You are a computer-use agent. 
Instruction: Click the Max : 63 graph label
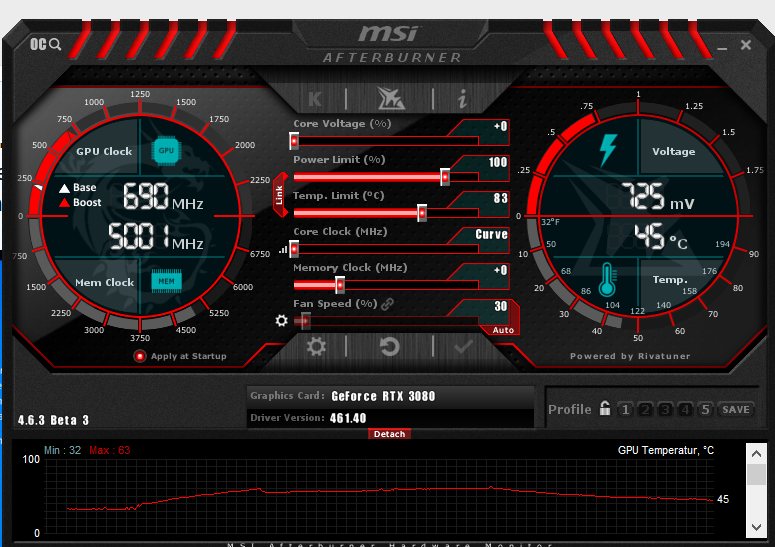tap(110, 450)
